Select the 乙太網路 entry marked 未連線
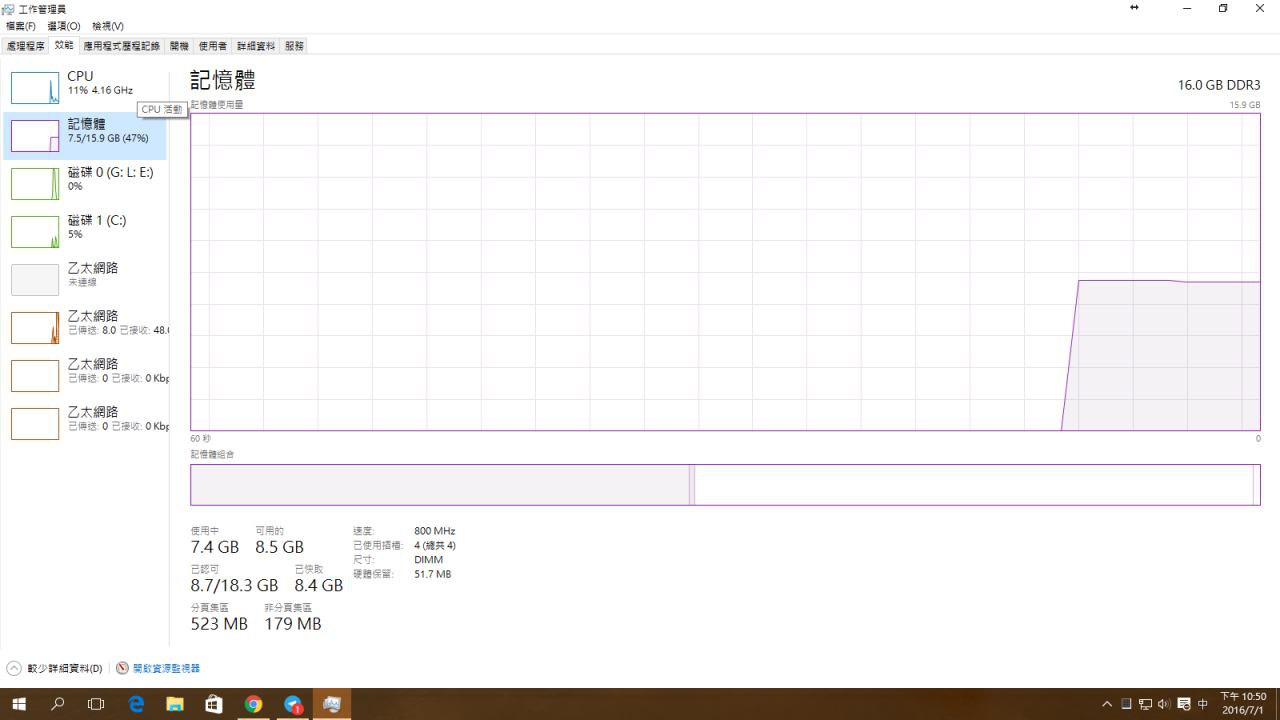This screenshot has width=1280, height=720. tap(86, 279)
